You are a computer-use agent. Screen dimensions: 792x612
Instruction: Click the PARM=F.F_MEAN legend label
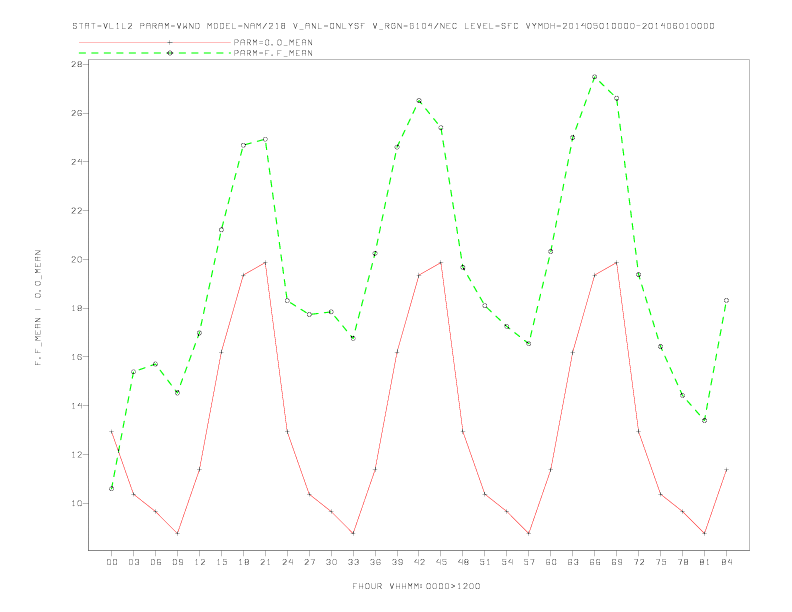coord(273,53)
